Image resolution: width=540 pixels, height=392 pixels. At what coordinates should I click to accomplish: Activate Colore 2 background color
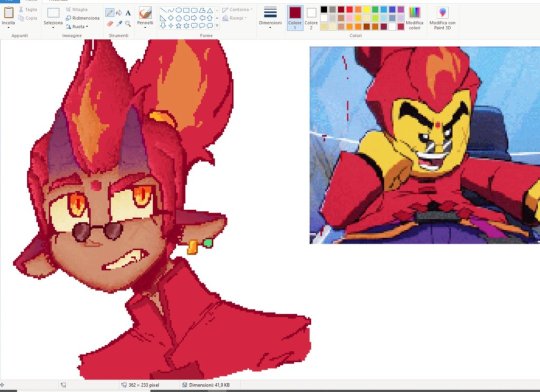[311, 18]
